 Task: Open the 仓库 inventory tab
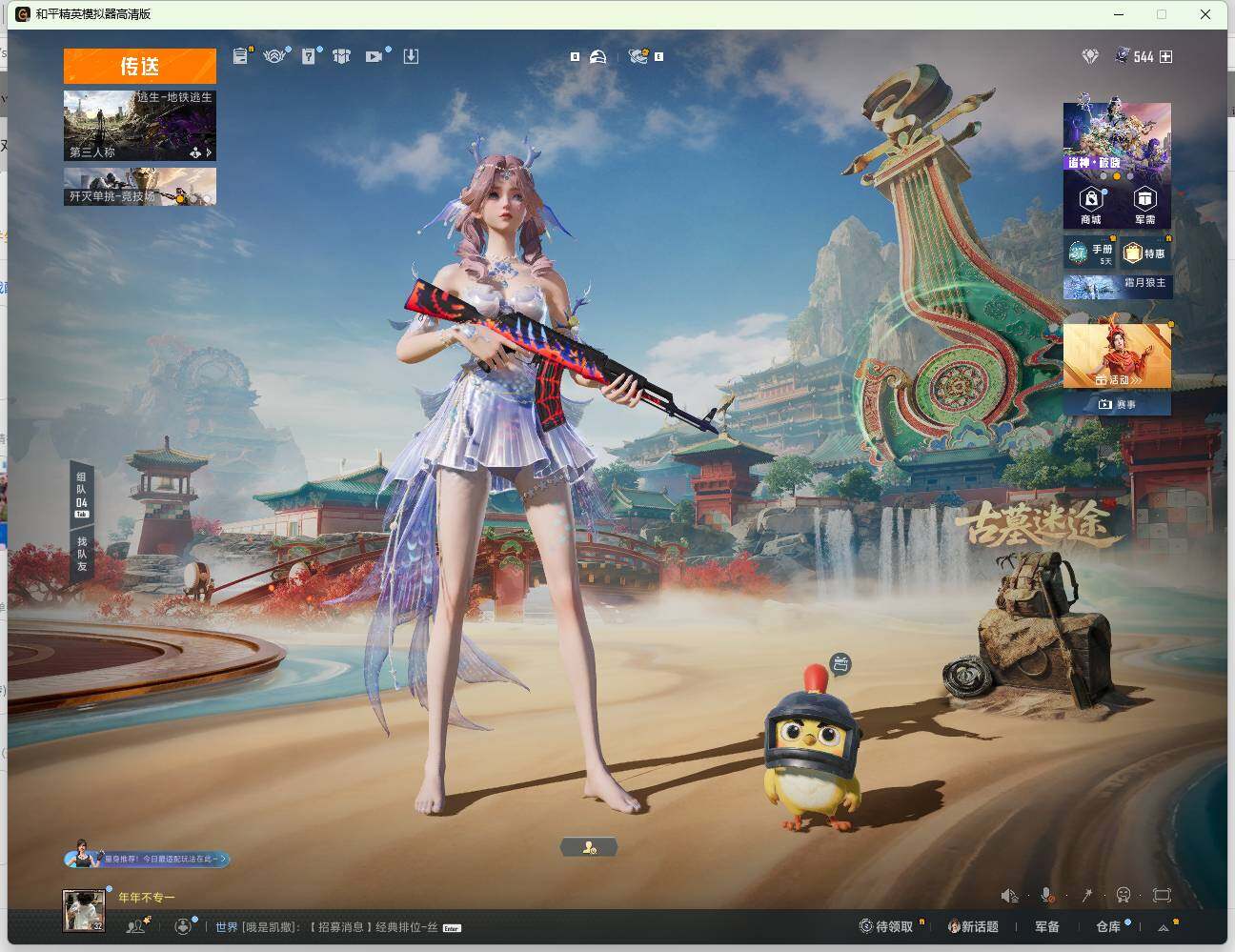point(1108,926)
